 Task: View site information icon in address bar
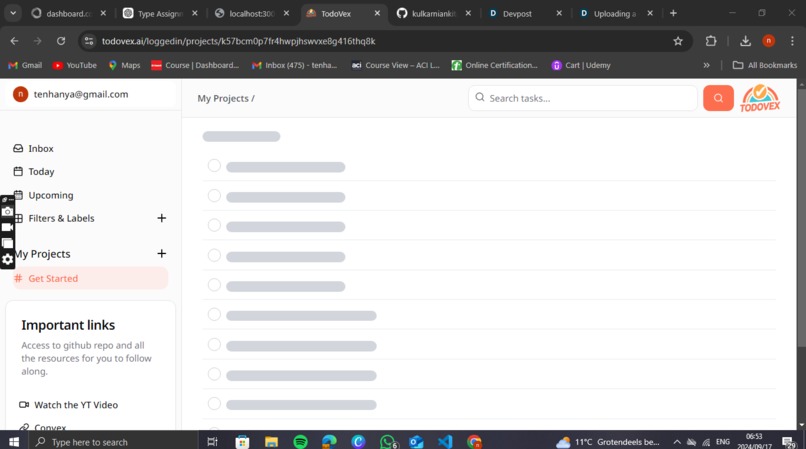[89, 41]
